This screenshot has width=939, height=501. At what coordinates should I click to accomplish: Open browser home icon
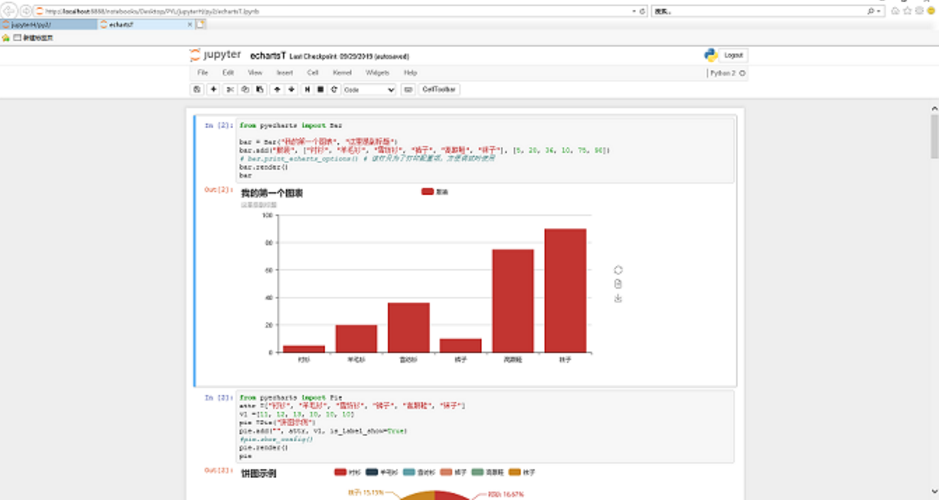[x=895, y=11]
